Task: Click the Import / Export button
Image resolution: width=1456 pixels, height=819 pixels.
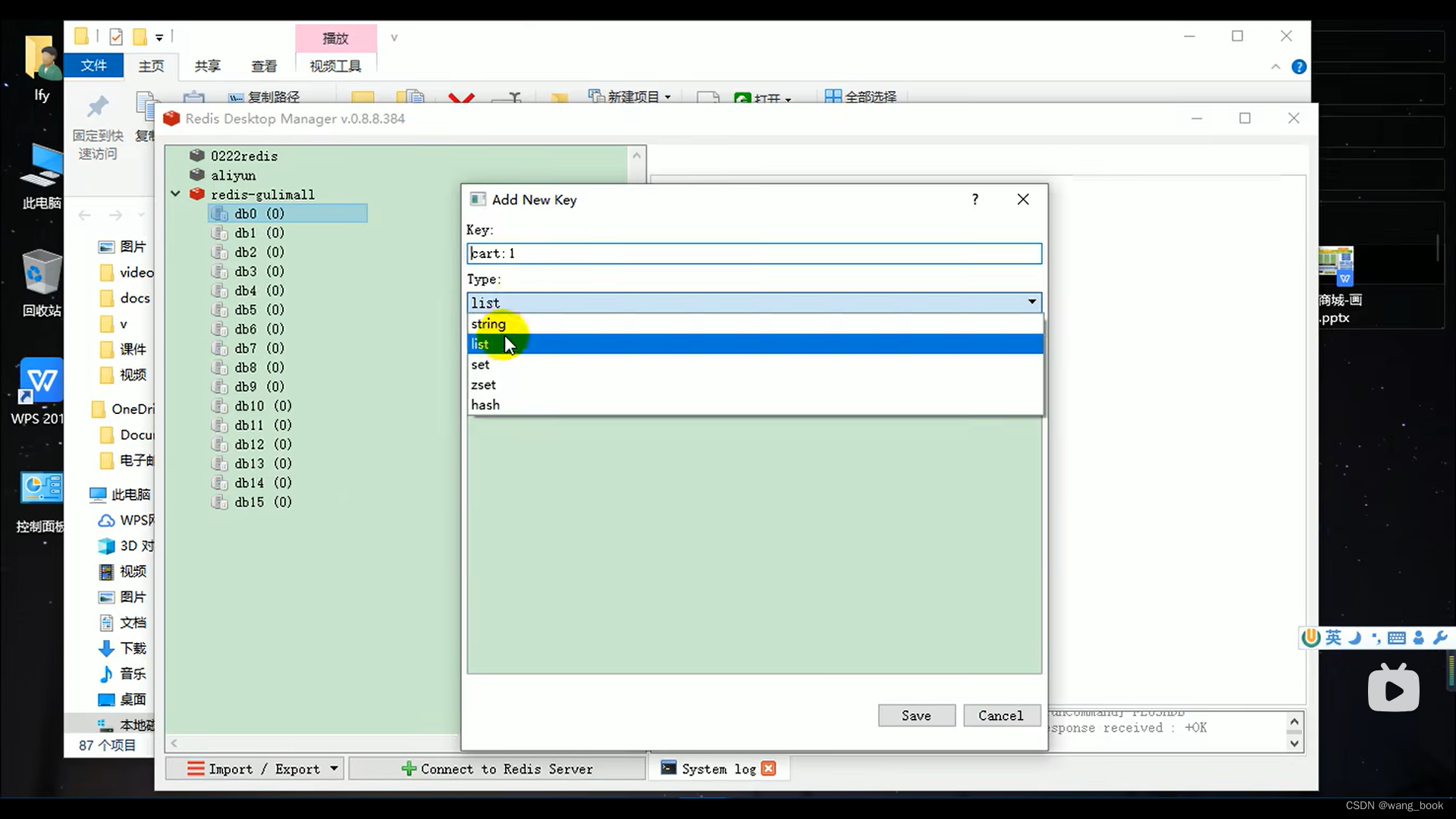Action: click(254, 769)
